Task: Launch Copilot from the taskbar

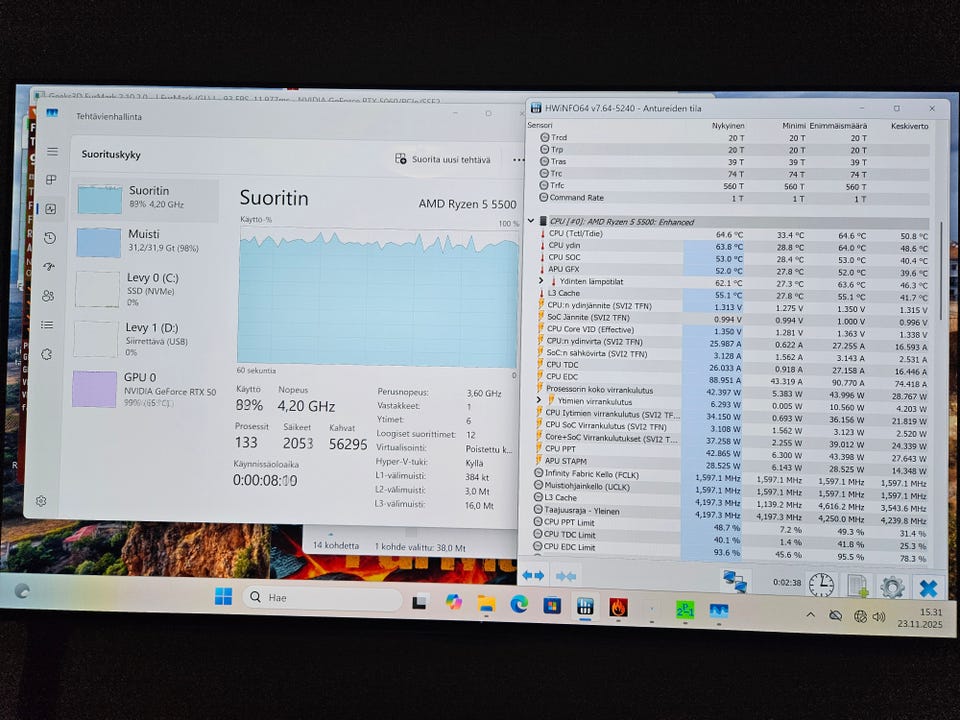Action: (454, 603)
